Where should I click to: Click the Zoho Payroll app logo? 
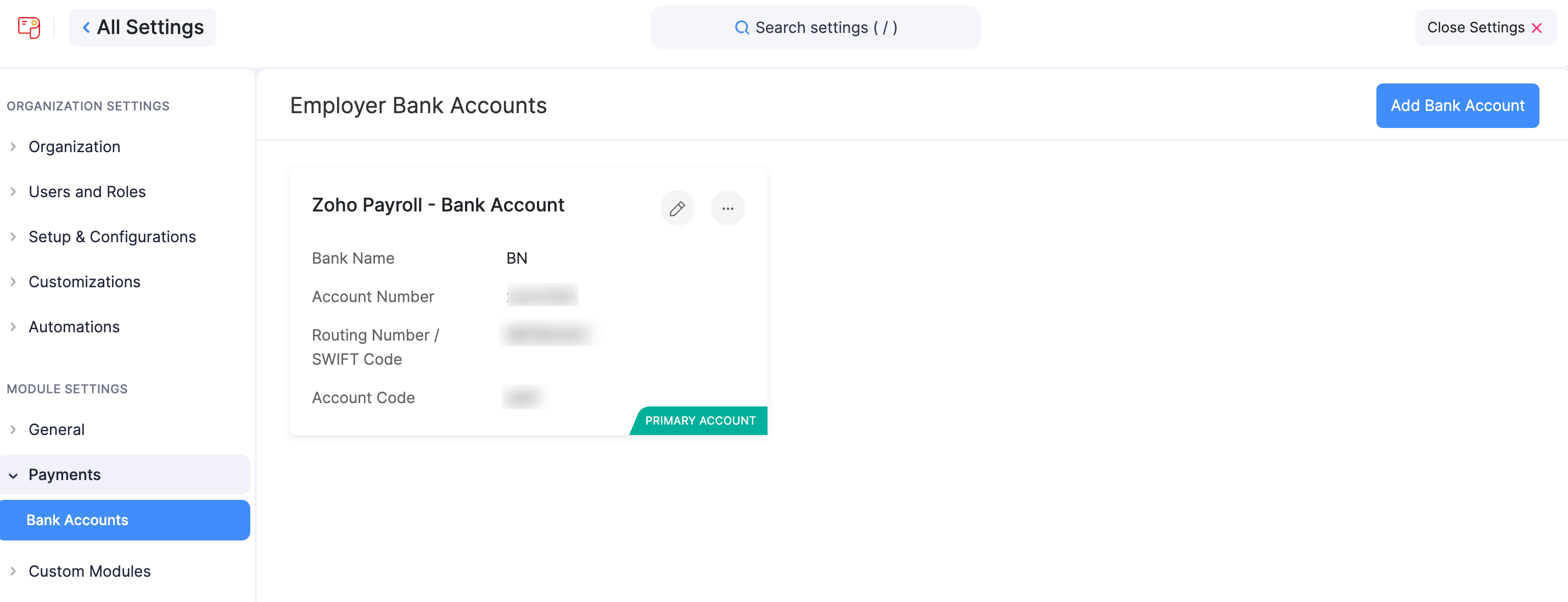(29, 27)
